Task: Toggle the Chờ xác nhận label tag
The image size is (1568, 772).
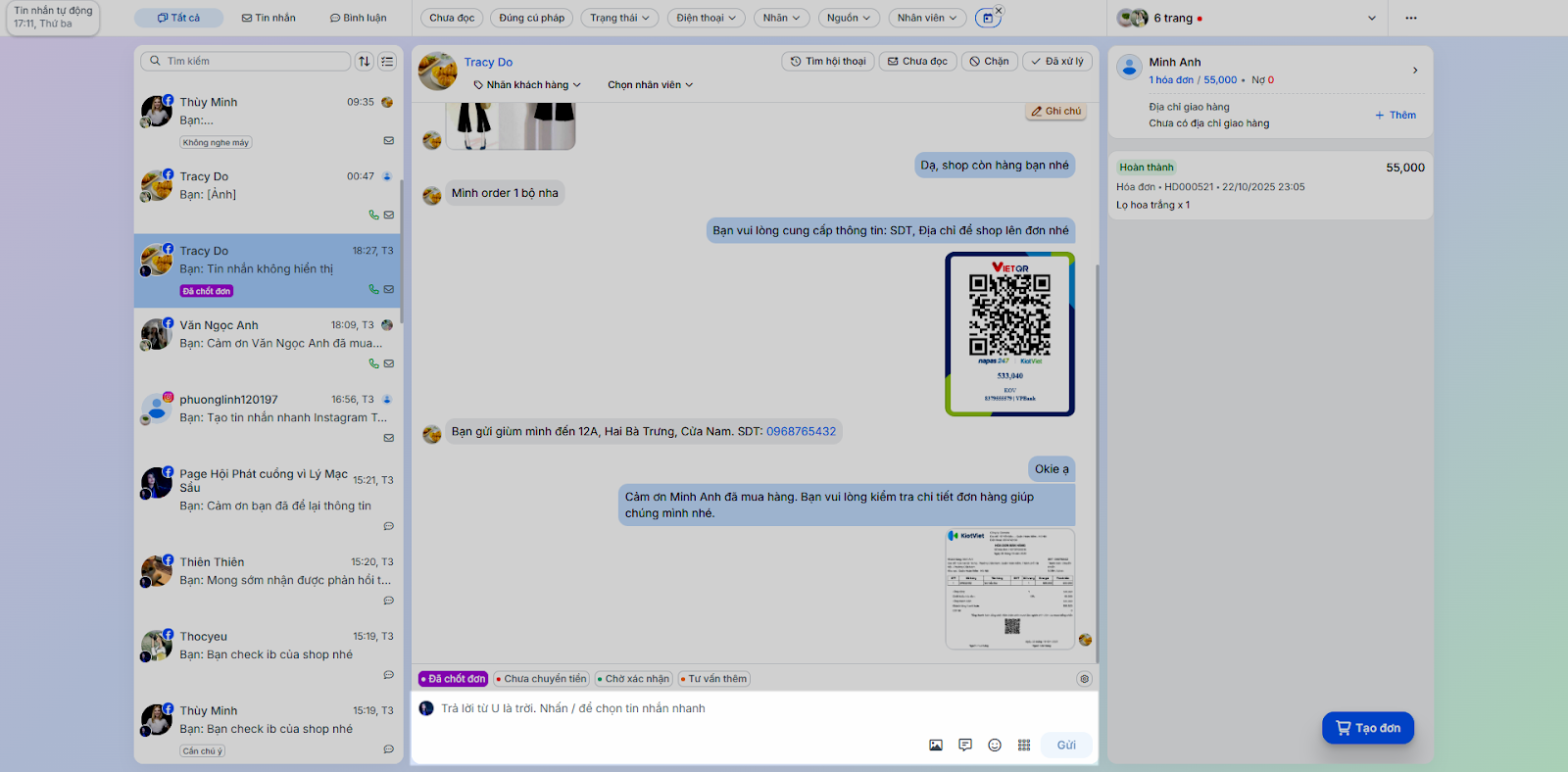Action: coord(633,679)
